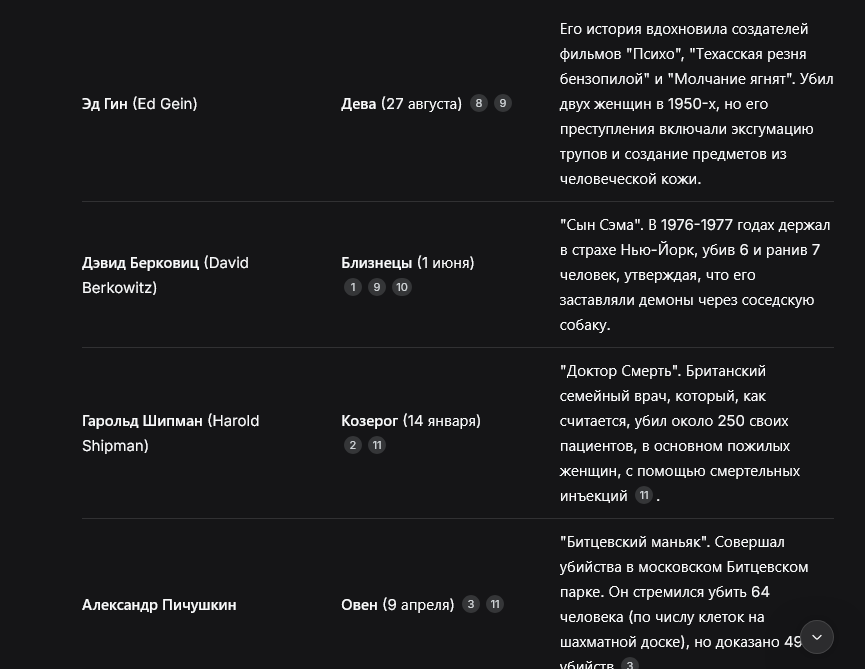The width and height of the screenshot is (865, 669).
Task: Open citation 10 in the Дэвид Берковиц row
Action: click(402, 287)
